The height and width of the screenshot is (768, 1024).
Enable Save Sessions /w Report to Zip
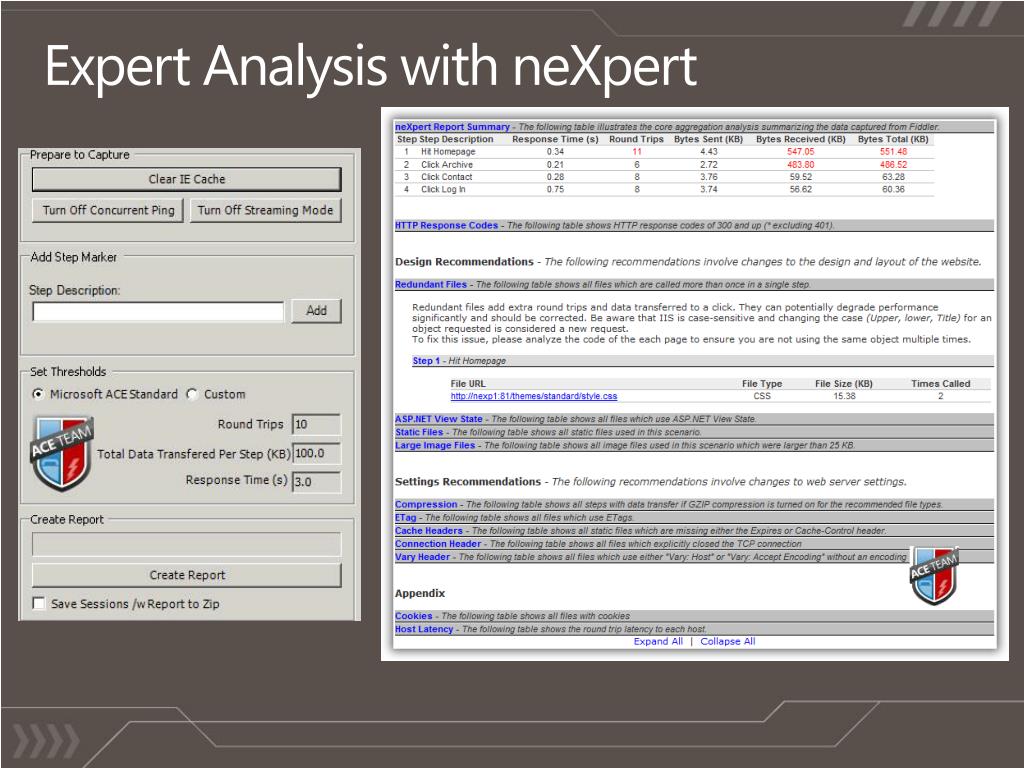pos(39,603)
